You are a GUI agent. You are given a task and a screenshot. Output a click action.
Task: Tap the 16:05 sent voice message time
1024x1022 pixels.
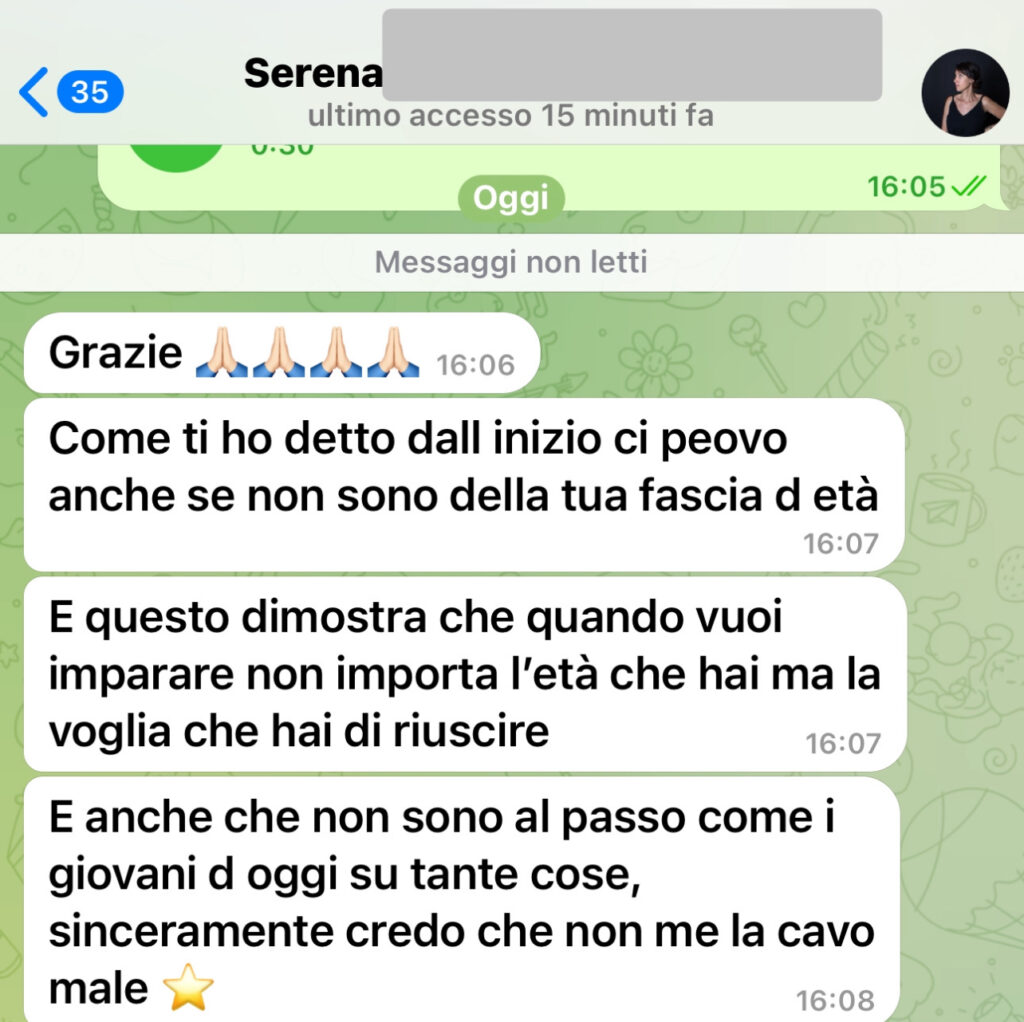click(906, 187)
